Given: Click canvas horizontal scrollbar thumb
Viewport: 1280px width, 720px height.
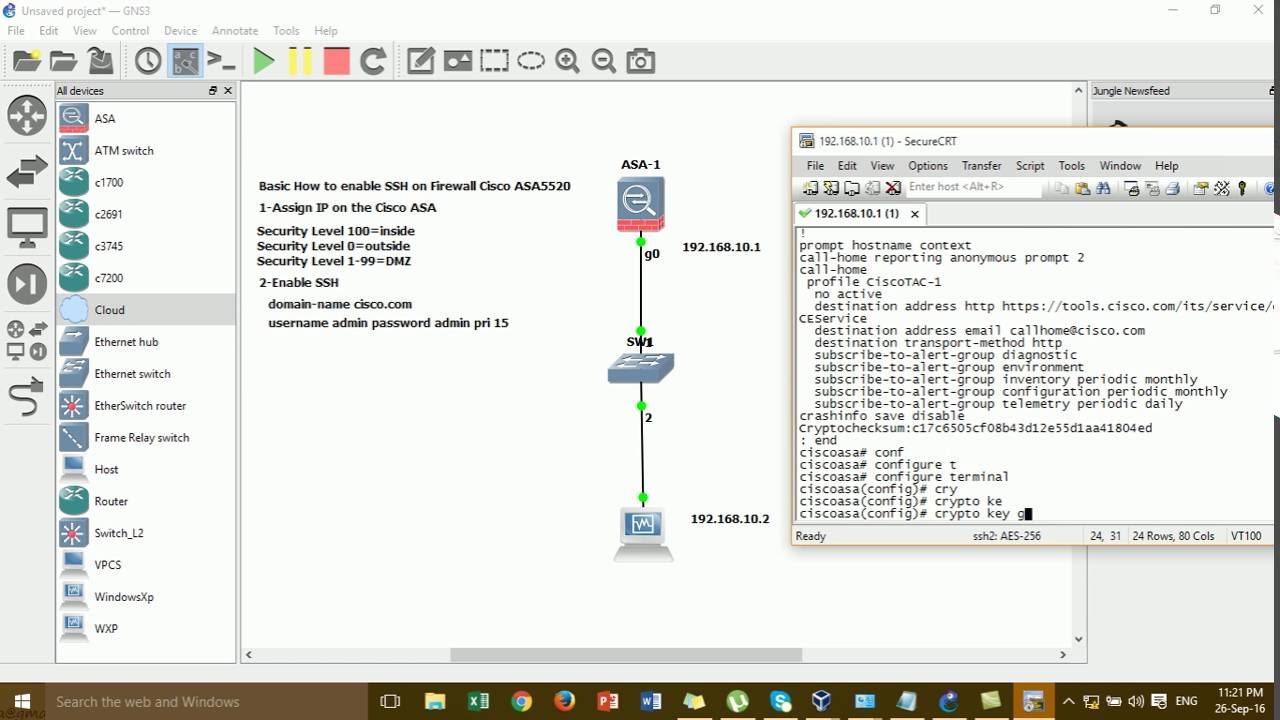Looking at the screenshot, I should [x=626, y=655].
